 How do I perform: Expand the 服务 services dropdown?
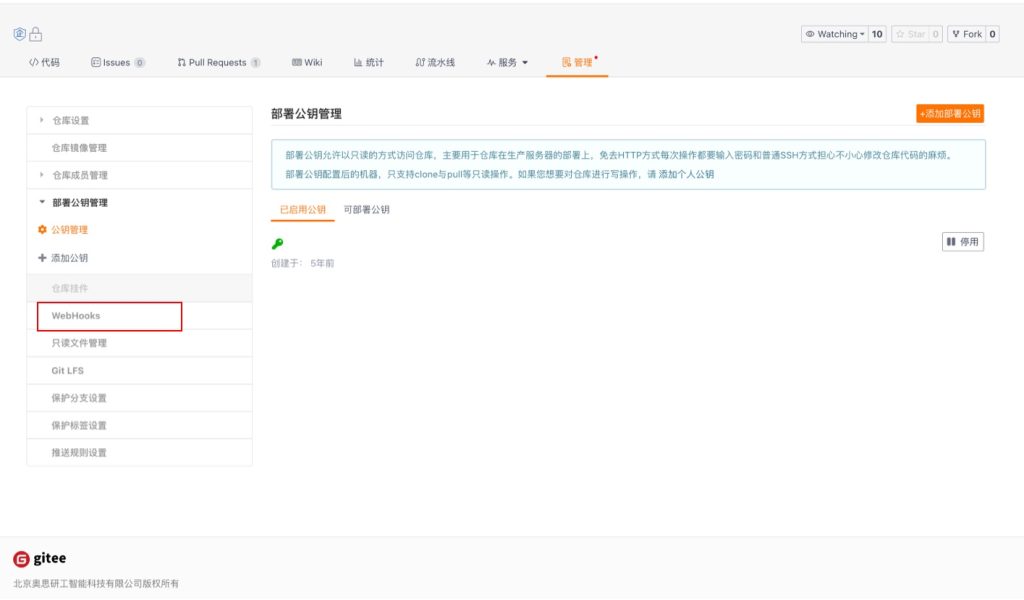pos(508,62)
